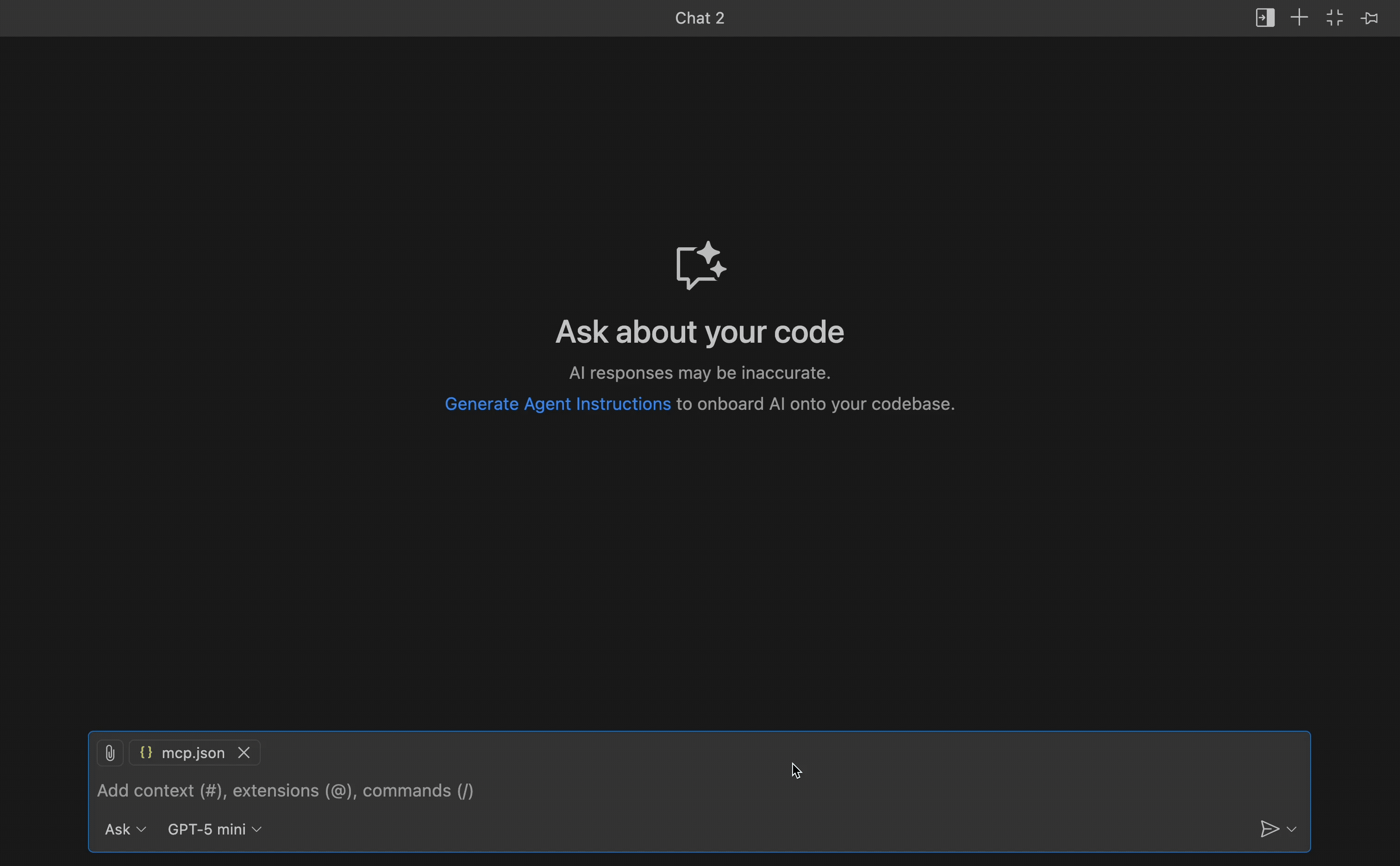The width and height of the screenshot is (1400, 866).
Task: Click the AI responses may be inaccurate text
Action: tap(699, 373)
